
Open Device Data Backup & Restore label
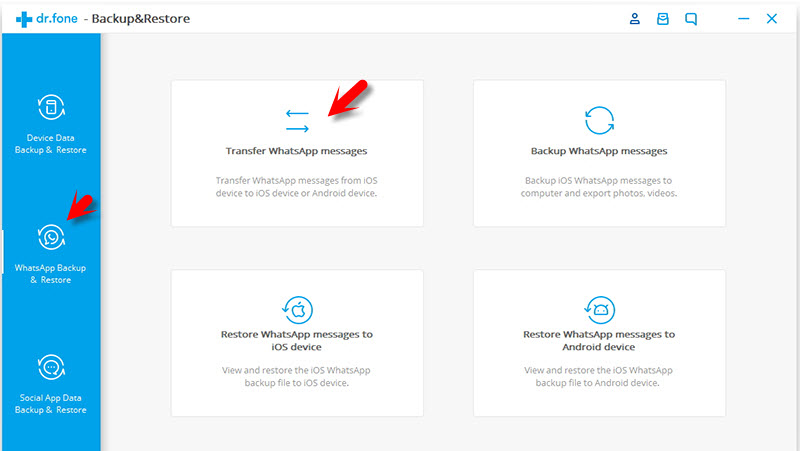click(x=51, y=144)
